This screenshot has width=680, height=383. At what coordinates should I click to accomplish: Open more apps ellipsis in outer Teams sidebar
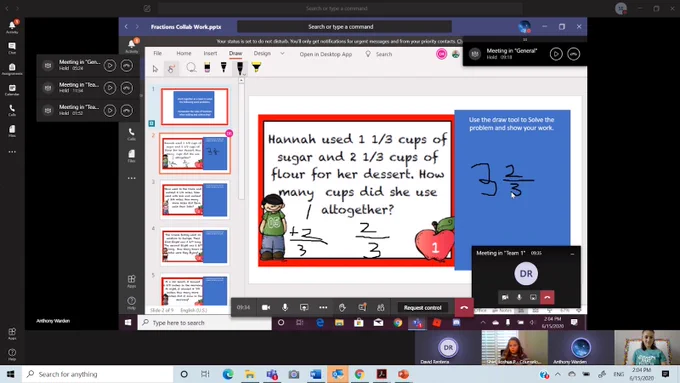click(x=12, y=152)
